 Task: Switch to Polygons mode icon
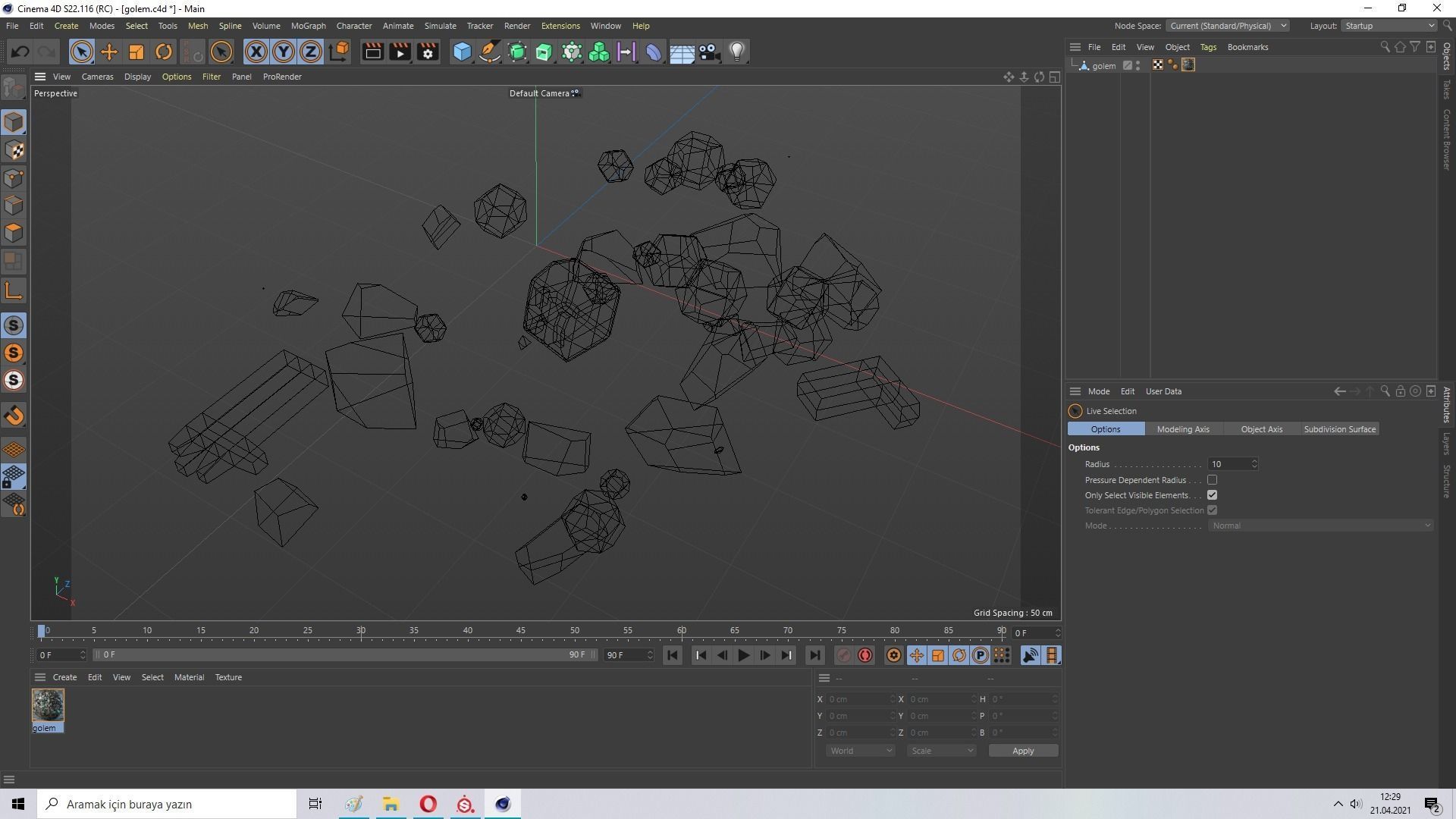coord(14,233)
